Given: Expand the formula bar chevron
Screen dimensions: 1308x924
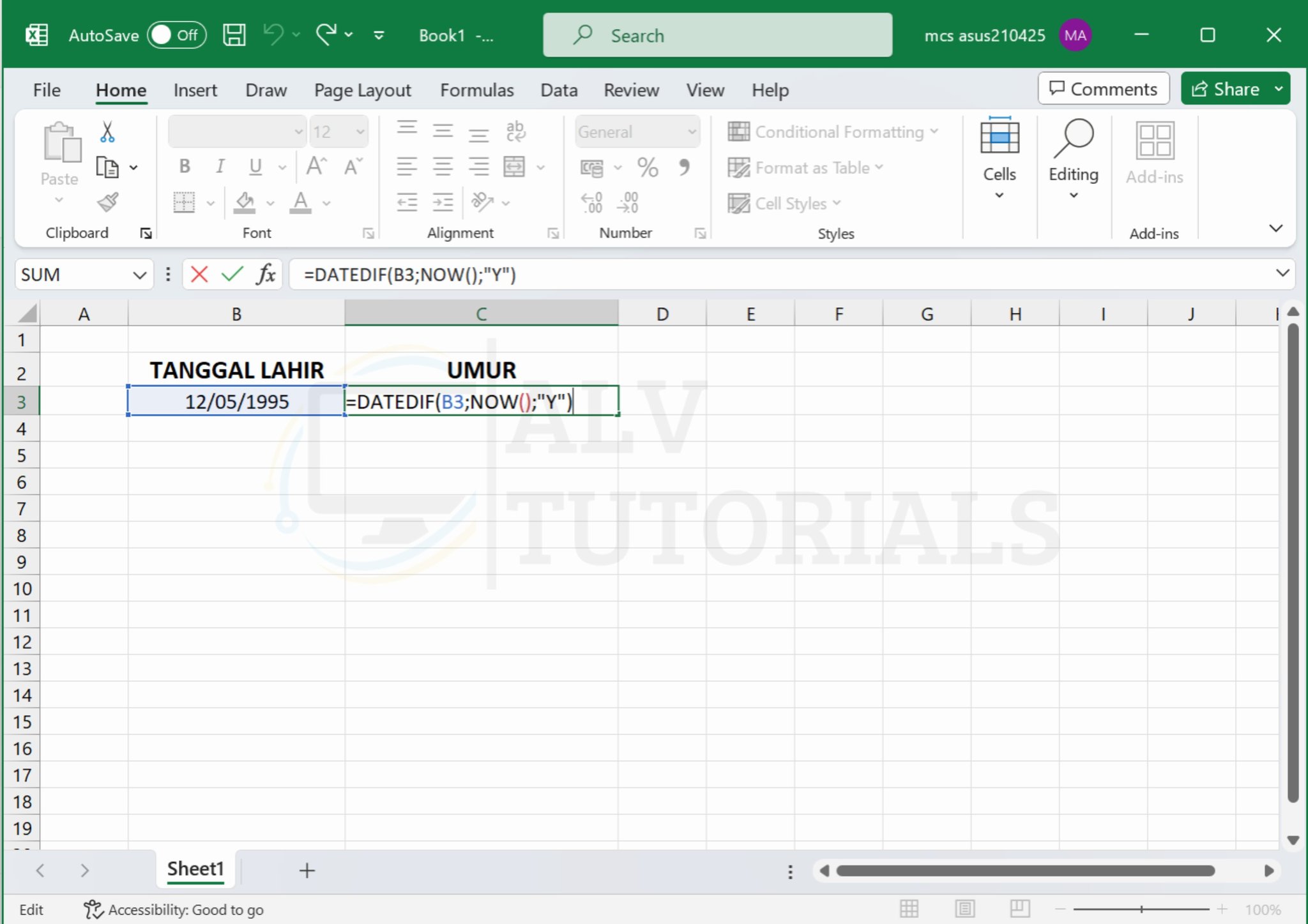Looking at the screenshot, I should pyautogui.click(x=1282, y=274).
